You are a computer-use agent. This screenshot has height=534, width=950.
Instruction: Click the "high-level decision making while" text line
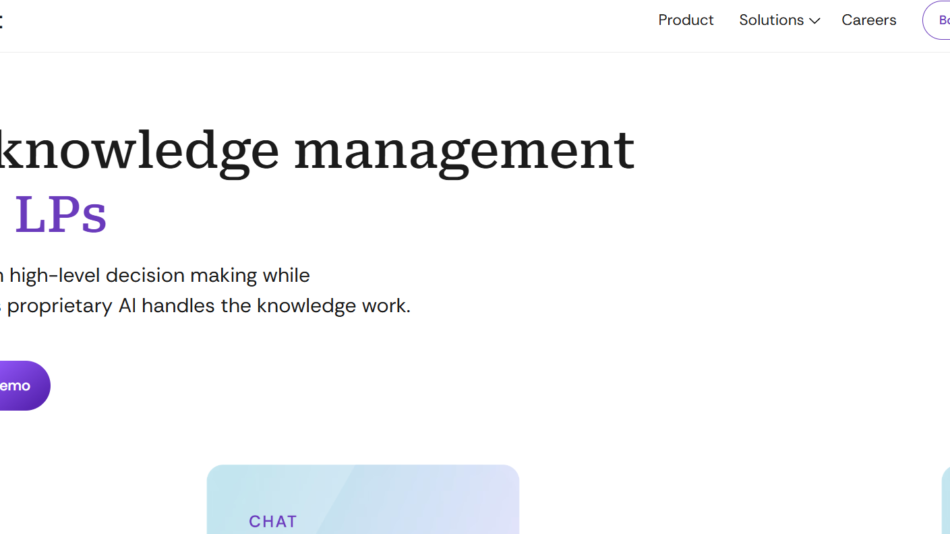tap(158, 275)
